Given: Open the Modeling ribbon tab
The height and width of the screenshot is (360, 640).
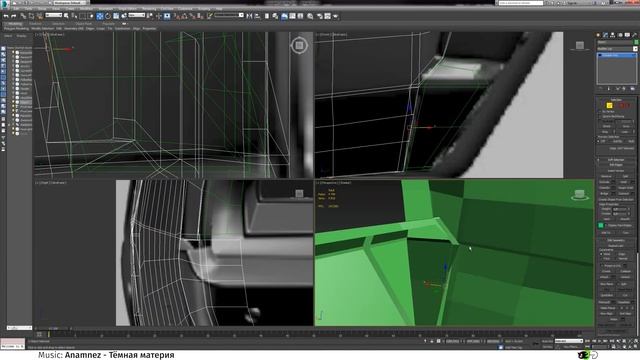Looking at the screenshot, I should [15, 24].
